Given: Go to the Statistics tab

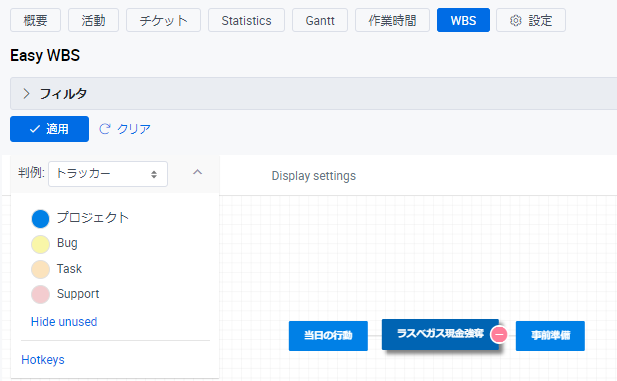Looking at the screenshot, I should pos(246,20).
